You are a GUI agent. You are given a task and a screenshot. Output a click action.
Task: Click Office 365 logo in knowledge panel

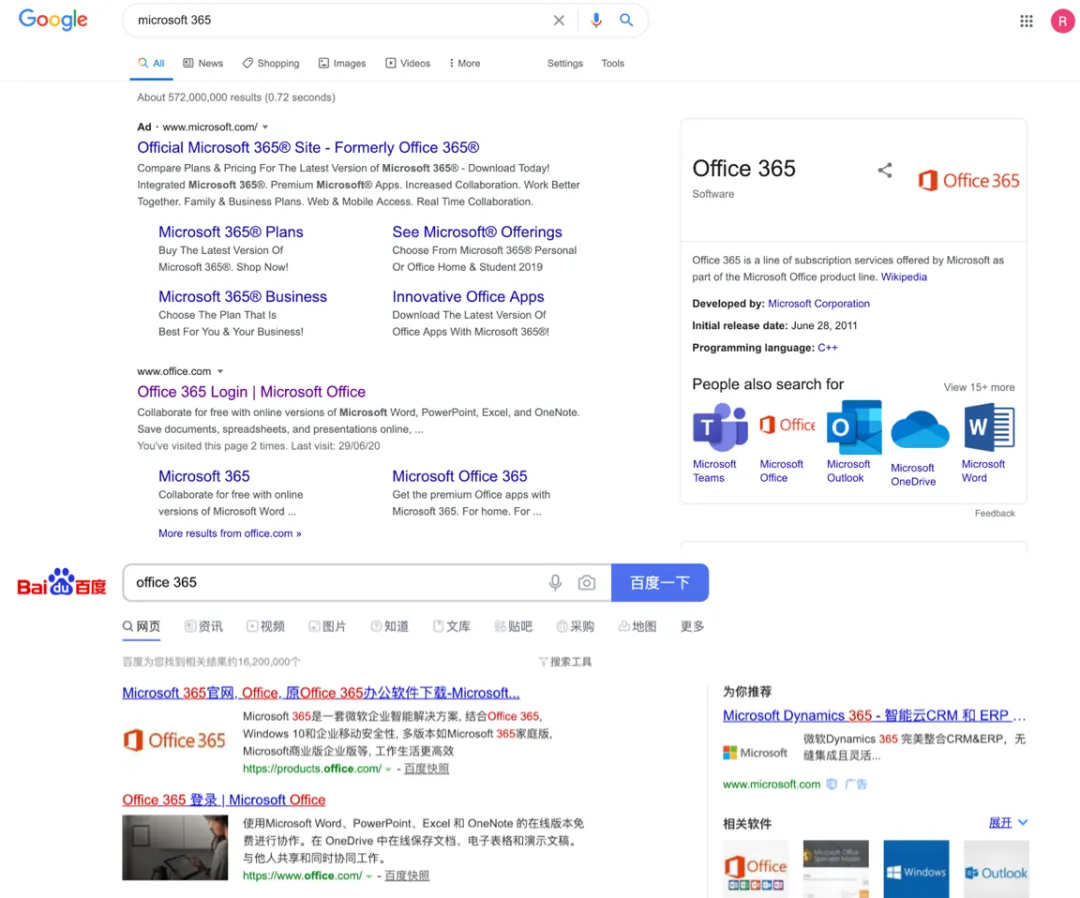[968, 180]
